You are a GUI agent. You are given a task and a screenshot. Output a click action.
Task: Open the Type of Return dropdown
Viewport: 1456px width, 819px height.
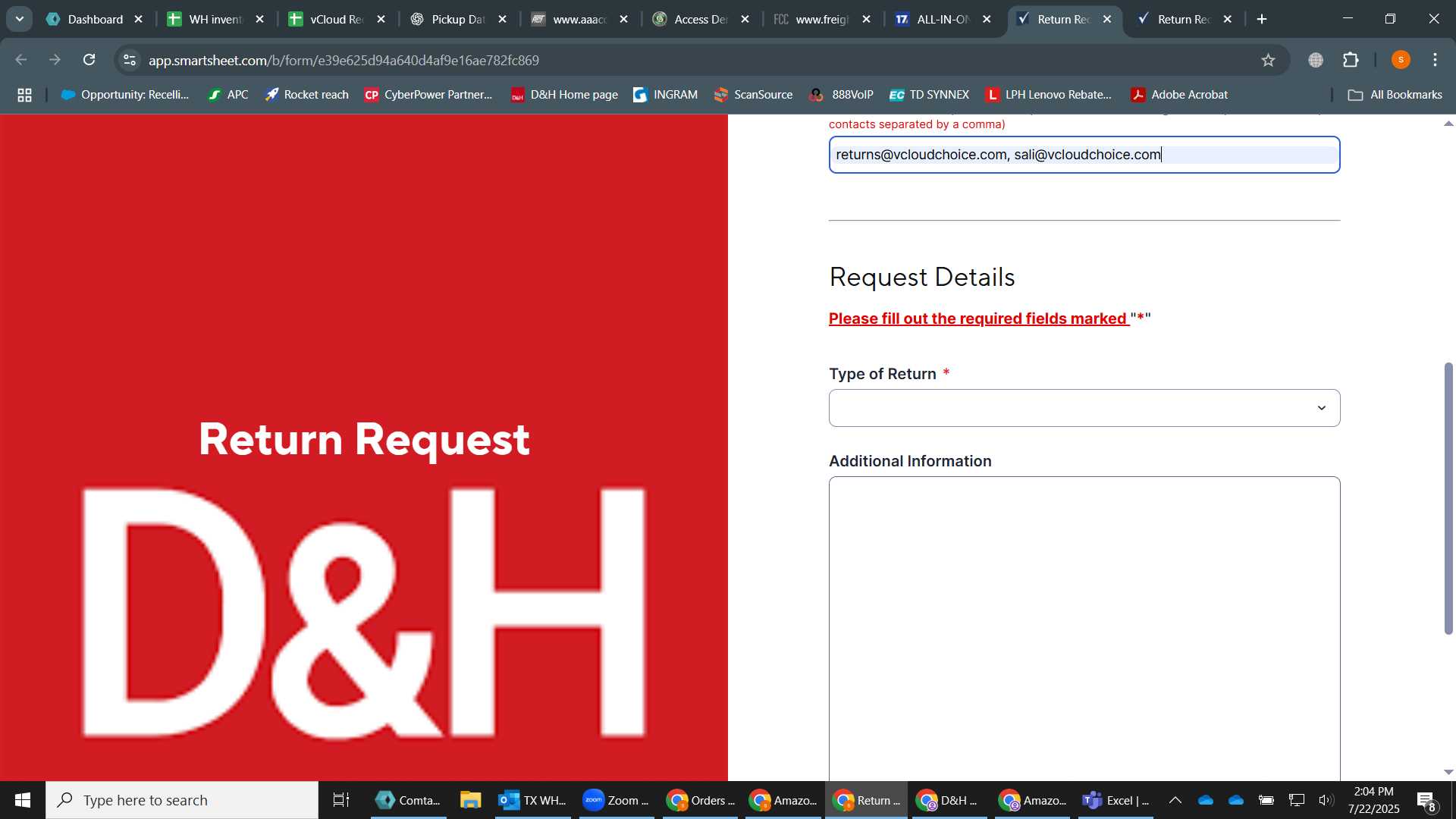1084,408
